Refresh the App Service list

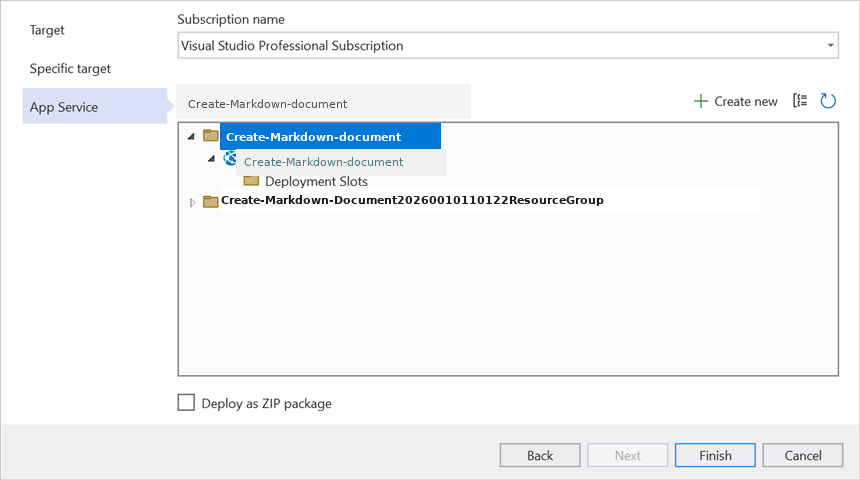828,101
